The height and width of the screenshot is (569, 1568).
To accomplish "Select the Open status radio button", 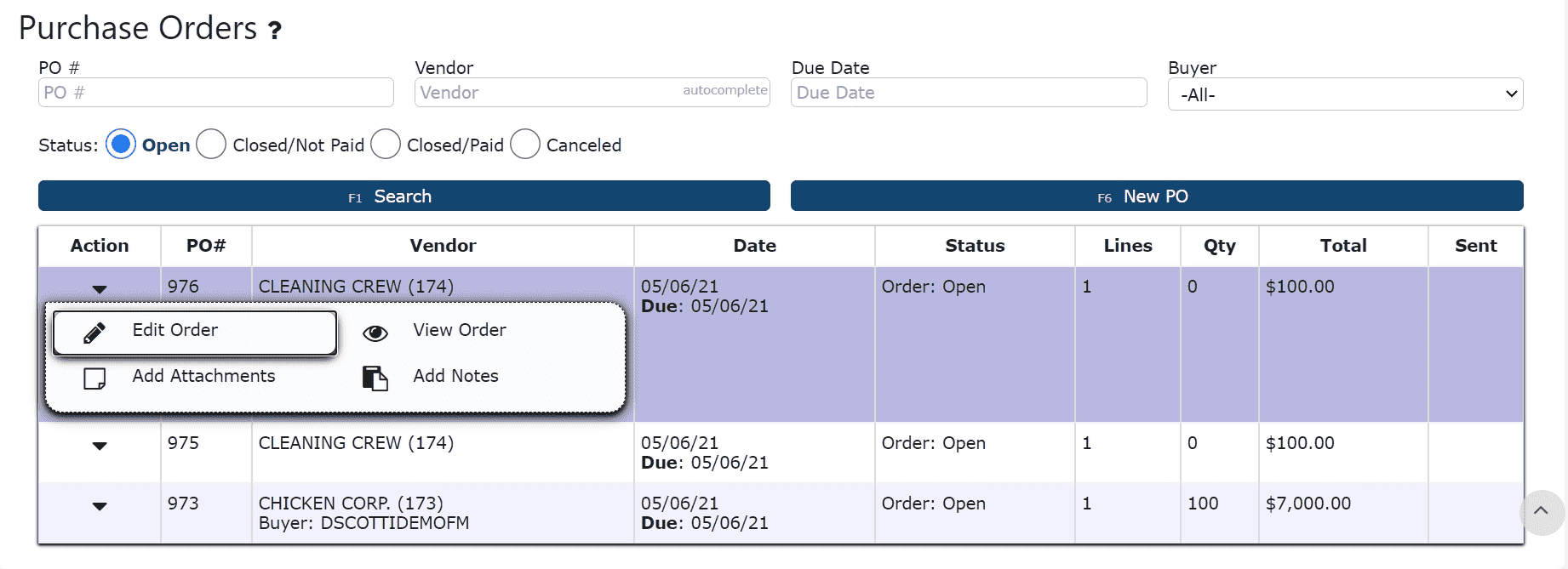I will (121, 145).
